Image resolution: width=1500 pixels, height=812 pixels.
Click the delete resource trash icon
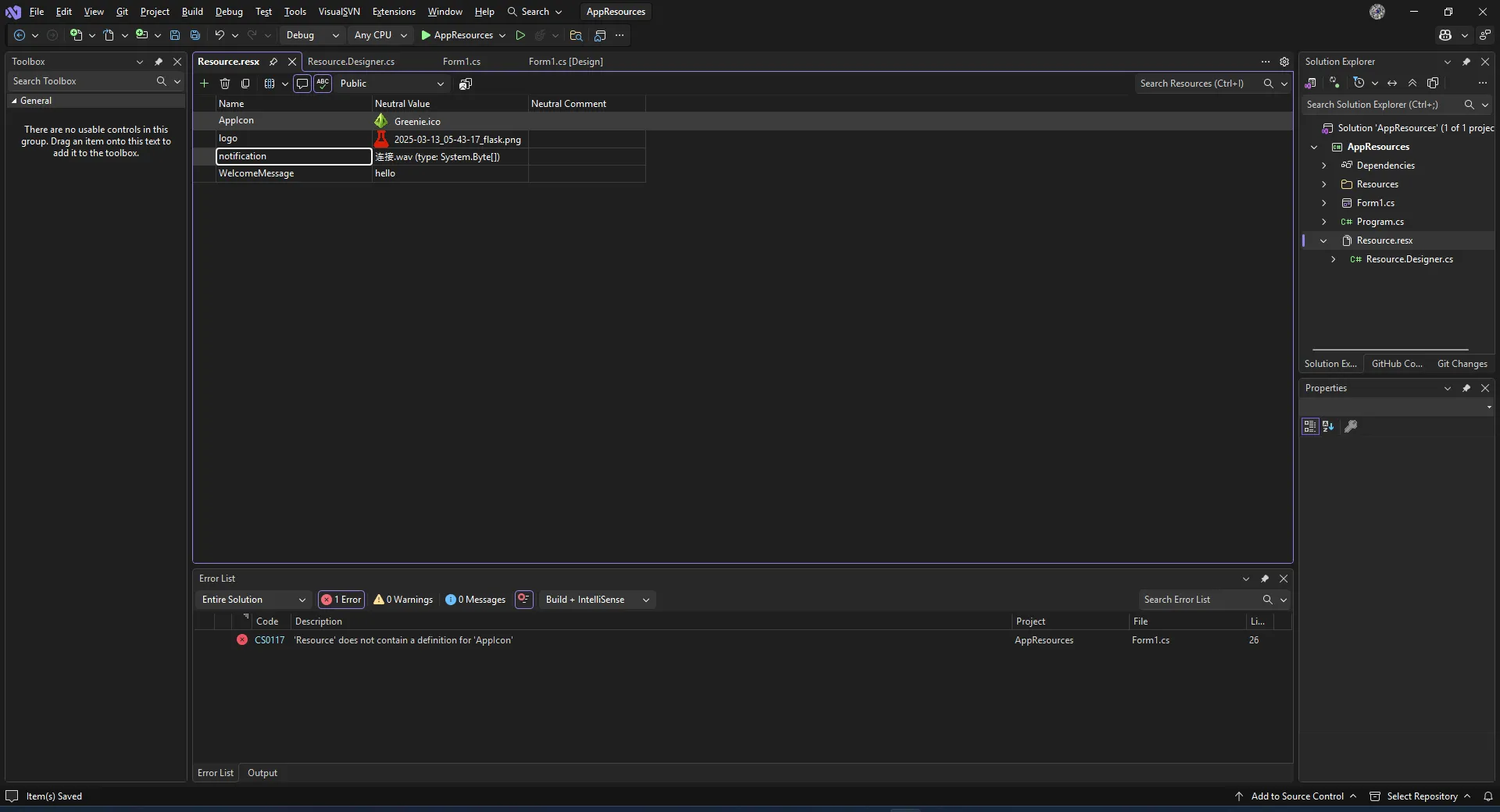point(225,84)
